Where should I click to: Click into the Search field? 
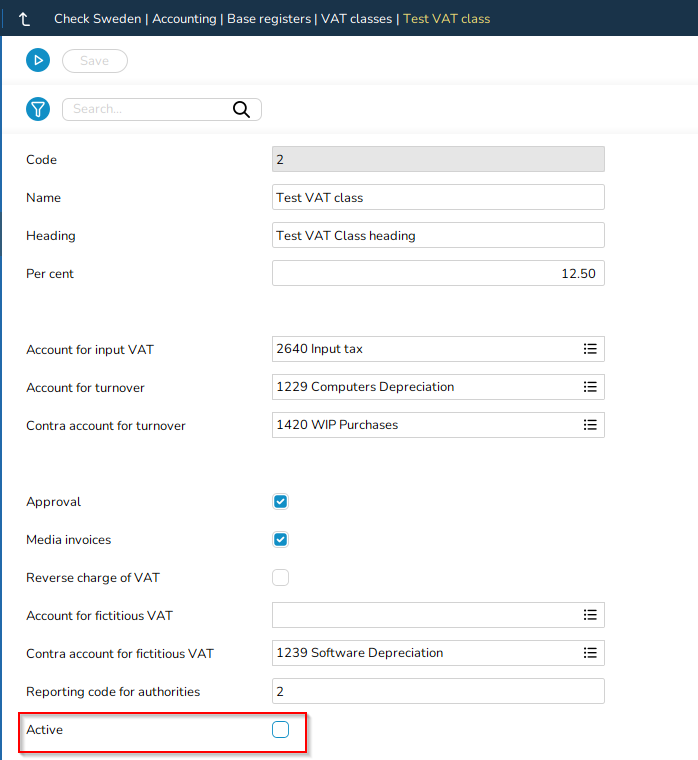pyautogui.click(x=145, y=109)
